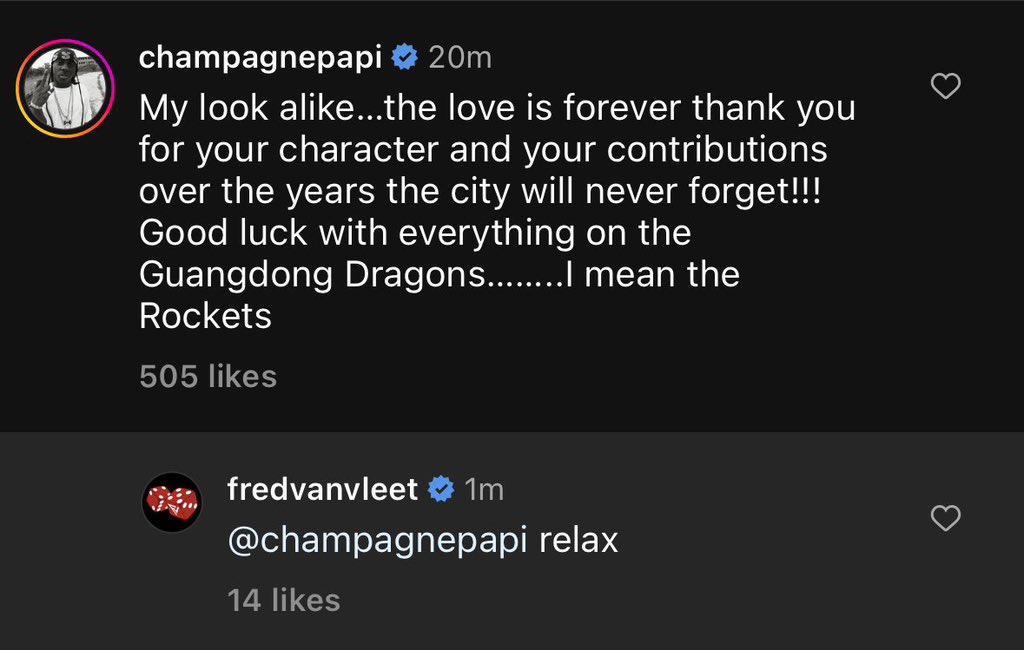This screenshot has height=650, width=1024.
Task: View the 505 likes on champagnepapi's comment
Action: pyautogui.click(x=207, y=376)
